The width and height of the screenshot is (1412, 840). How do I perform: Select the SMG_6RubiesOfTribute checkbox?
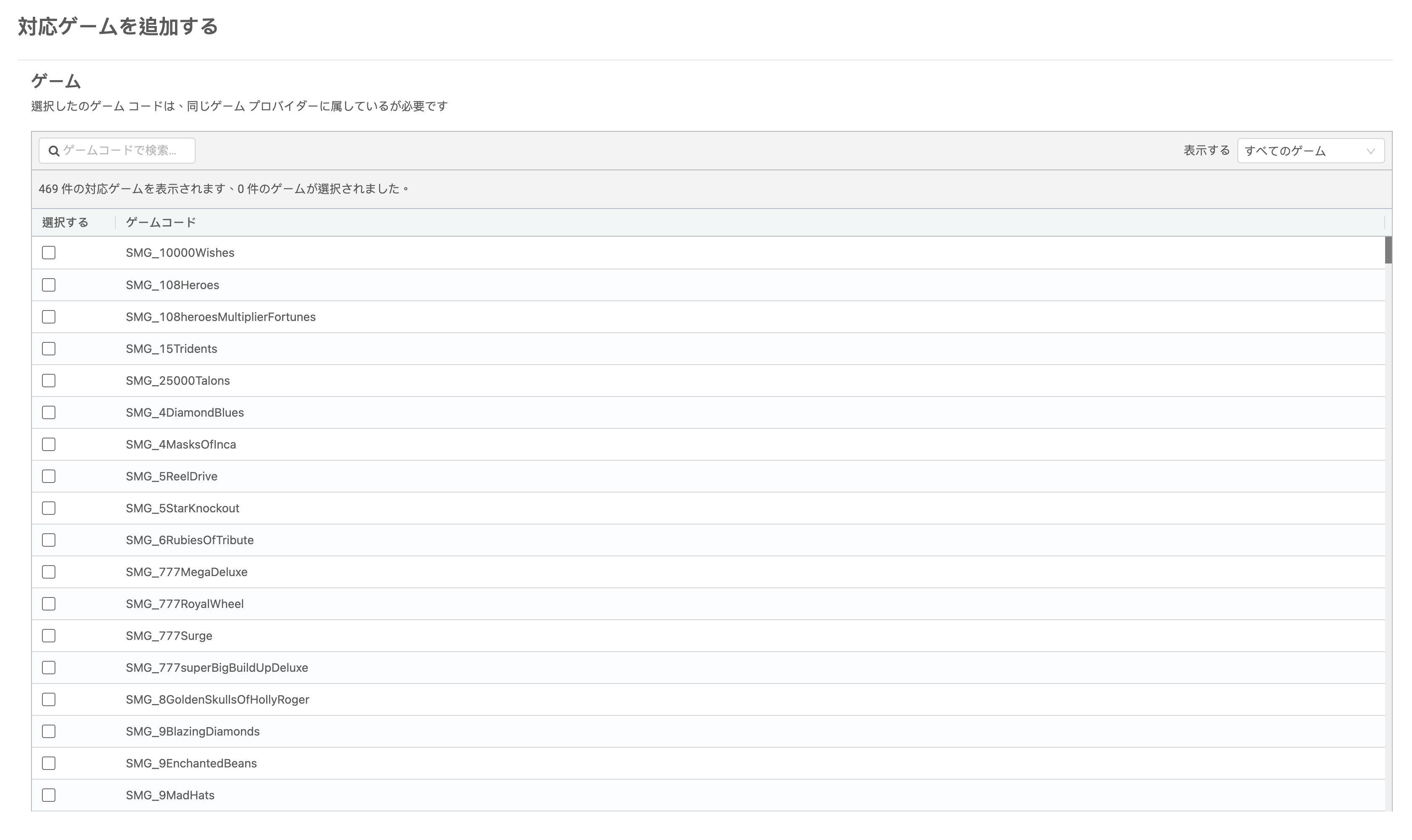(x=49, y=540)
